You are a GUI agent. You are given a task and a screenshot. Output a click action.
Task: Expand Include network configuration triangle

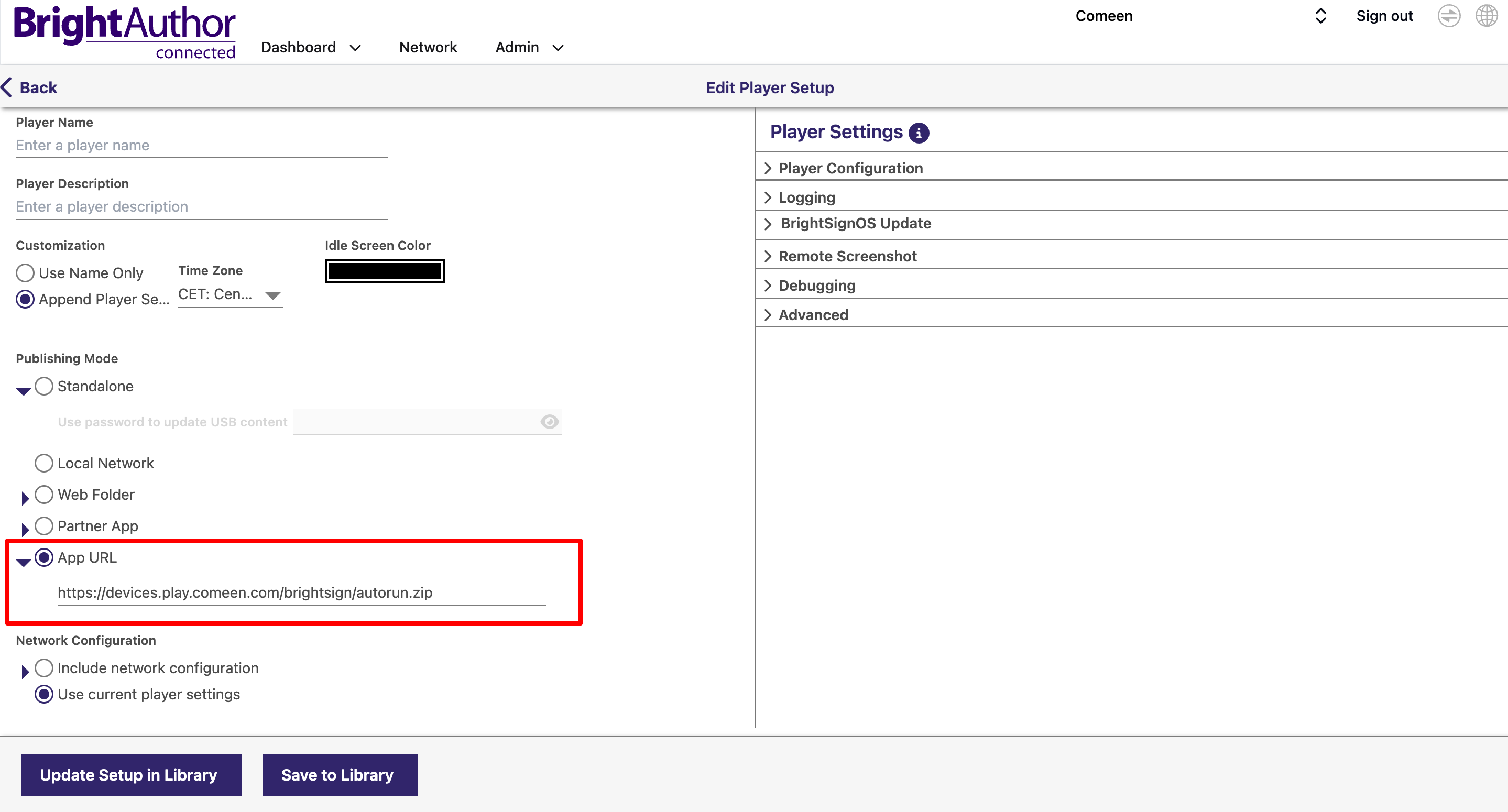(x=25, y=672)
